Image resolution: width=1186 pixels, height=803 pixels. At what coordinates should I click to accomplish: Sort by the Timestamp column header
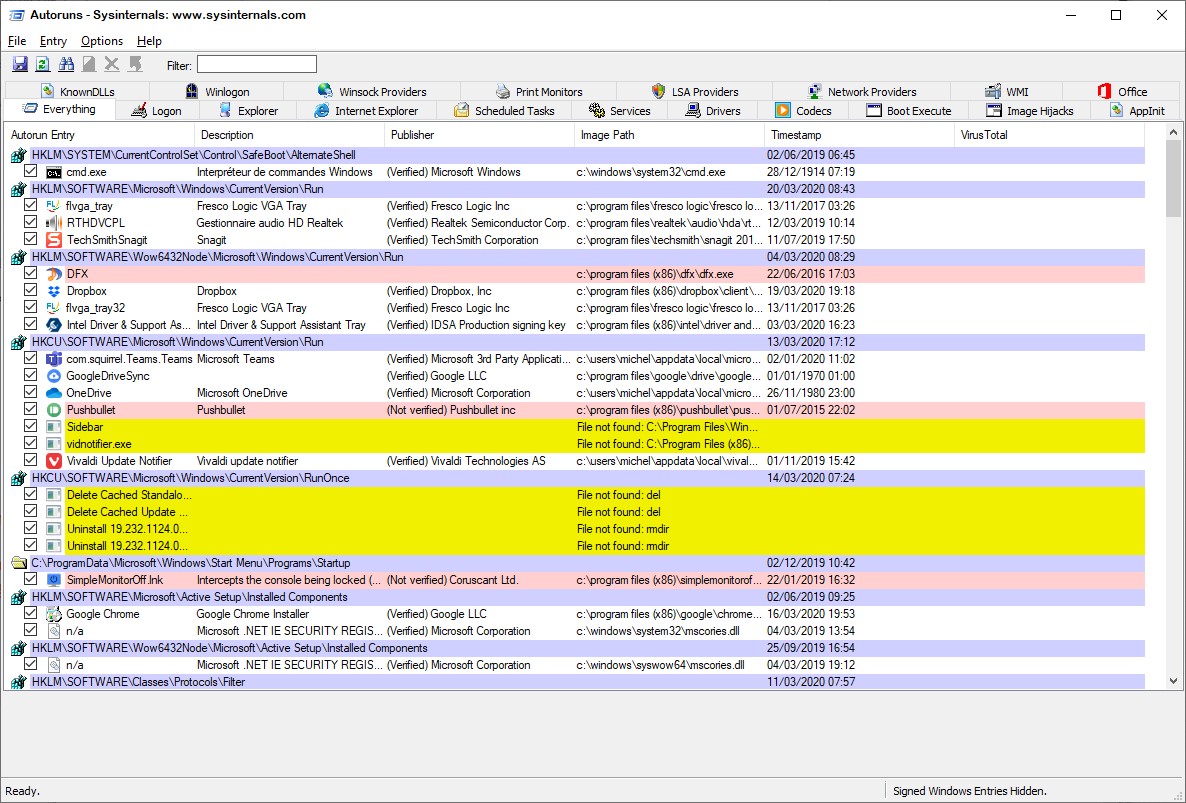coord(796,135)
